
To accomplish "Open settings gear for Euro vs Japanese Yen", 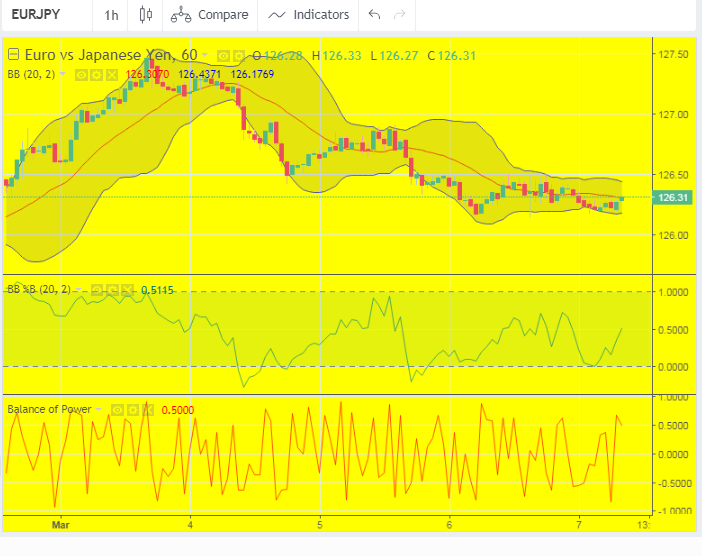I will tap(239, 55).
